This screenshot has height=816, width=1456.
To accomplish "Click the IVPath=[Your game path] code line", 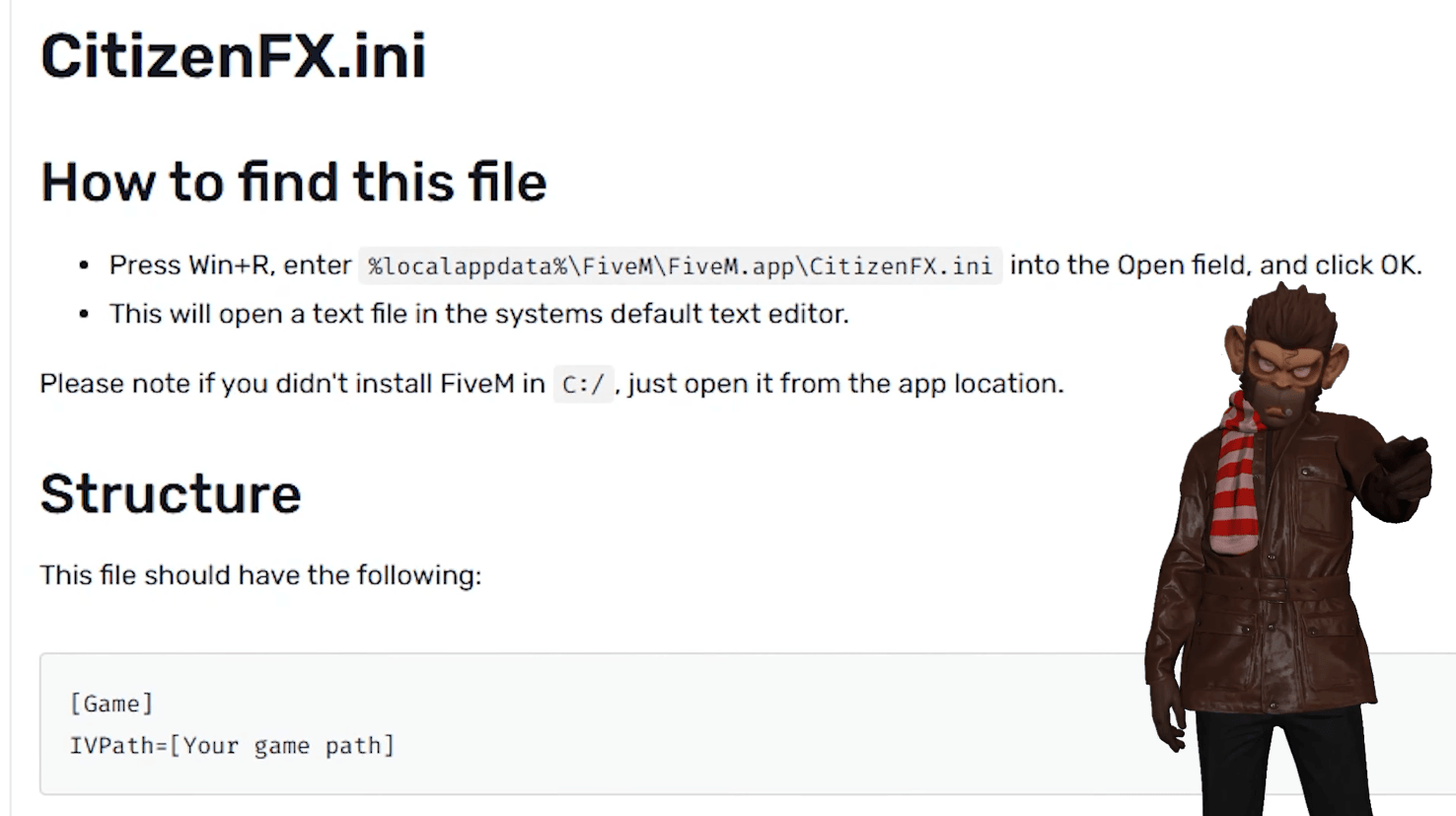I will [232, 746].
